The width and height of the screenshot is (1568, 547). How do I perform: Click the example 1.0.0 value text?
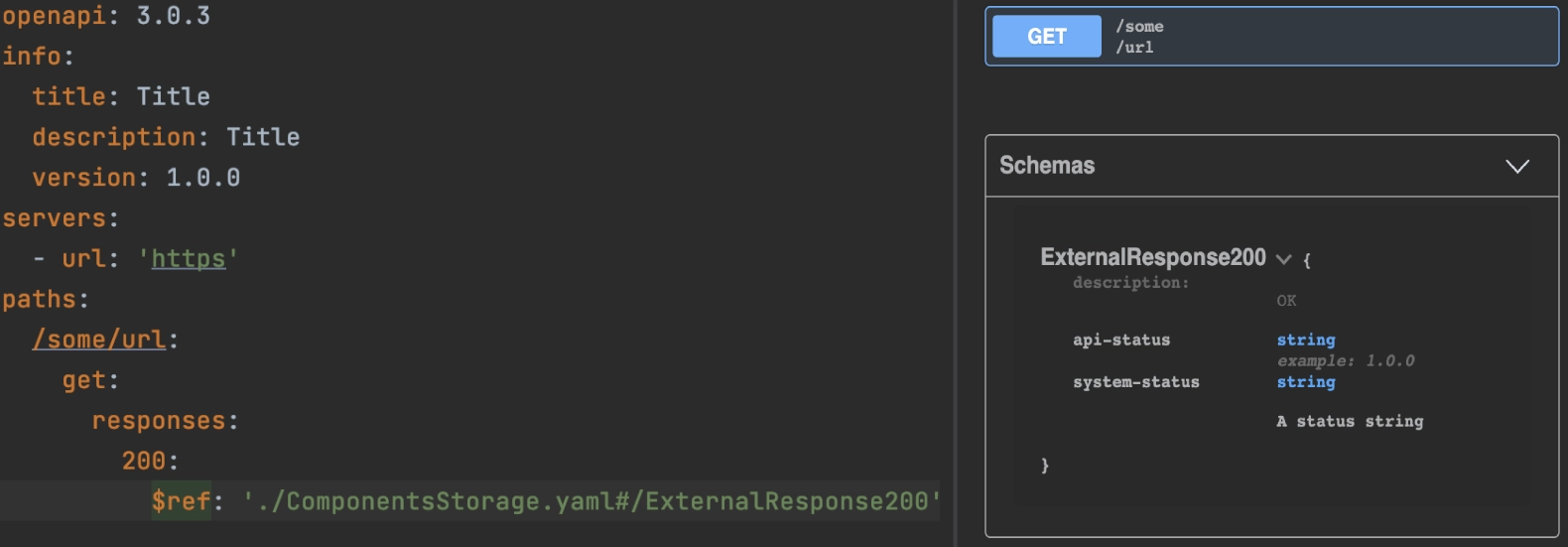pos(1346,361)
